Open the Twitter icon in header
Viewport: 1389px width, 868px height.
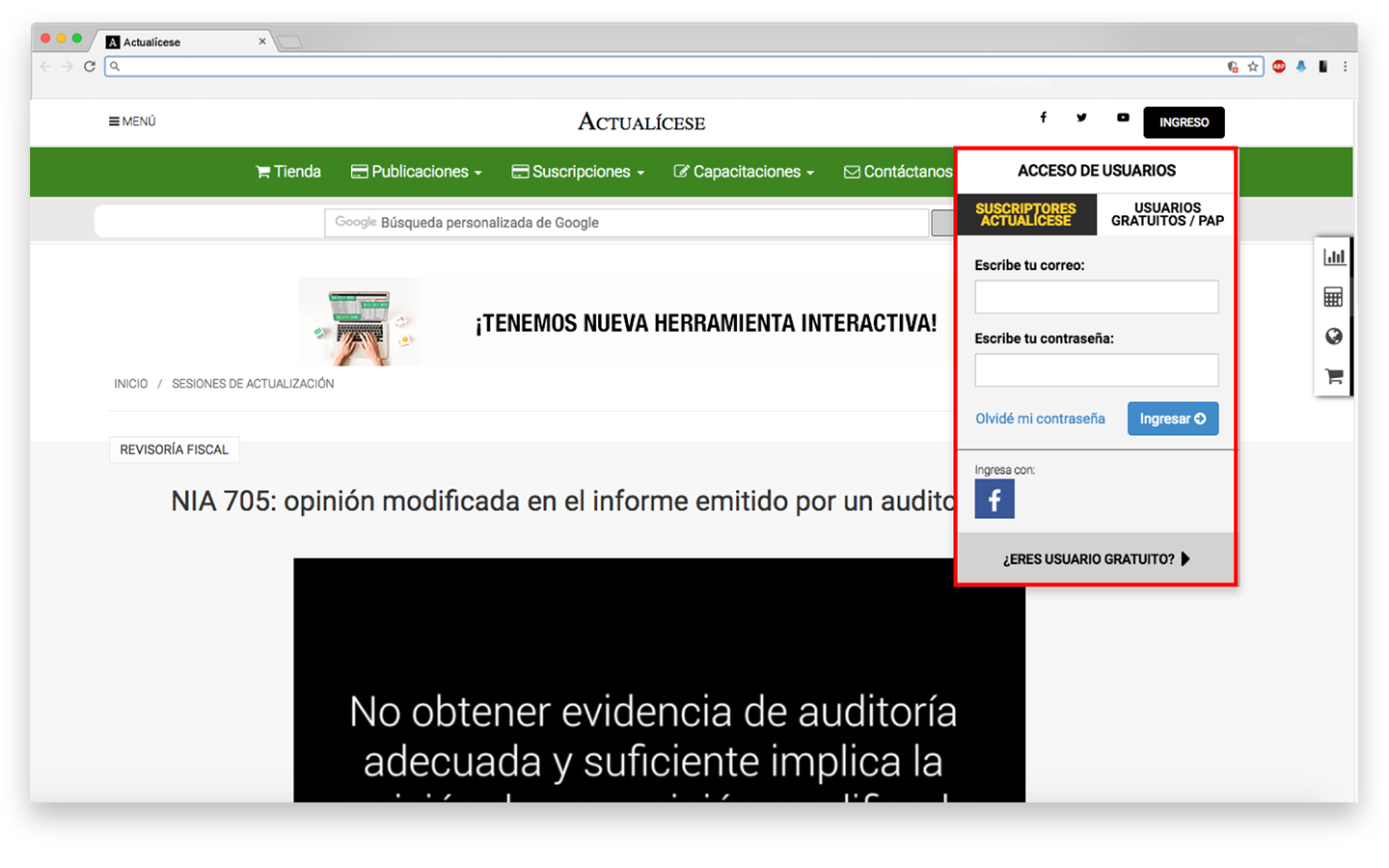click(1081, 118)
